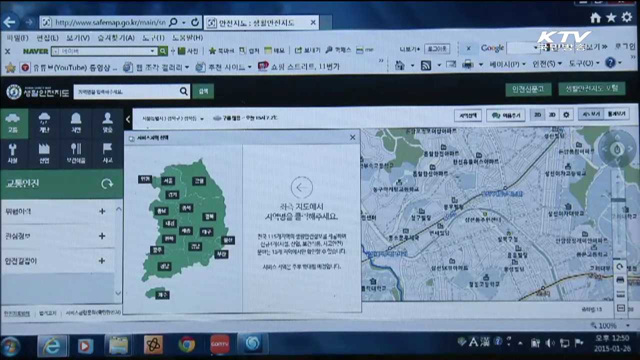
Task: Click the 생활안전지도 site logo
Action: [x=37, y=92]
